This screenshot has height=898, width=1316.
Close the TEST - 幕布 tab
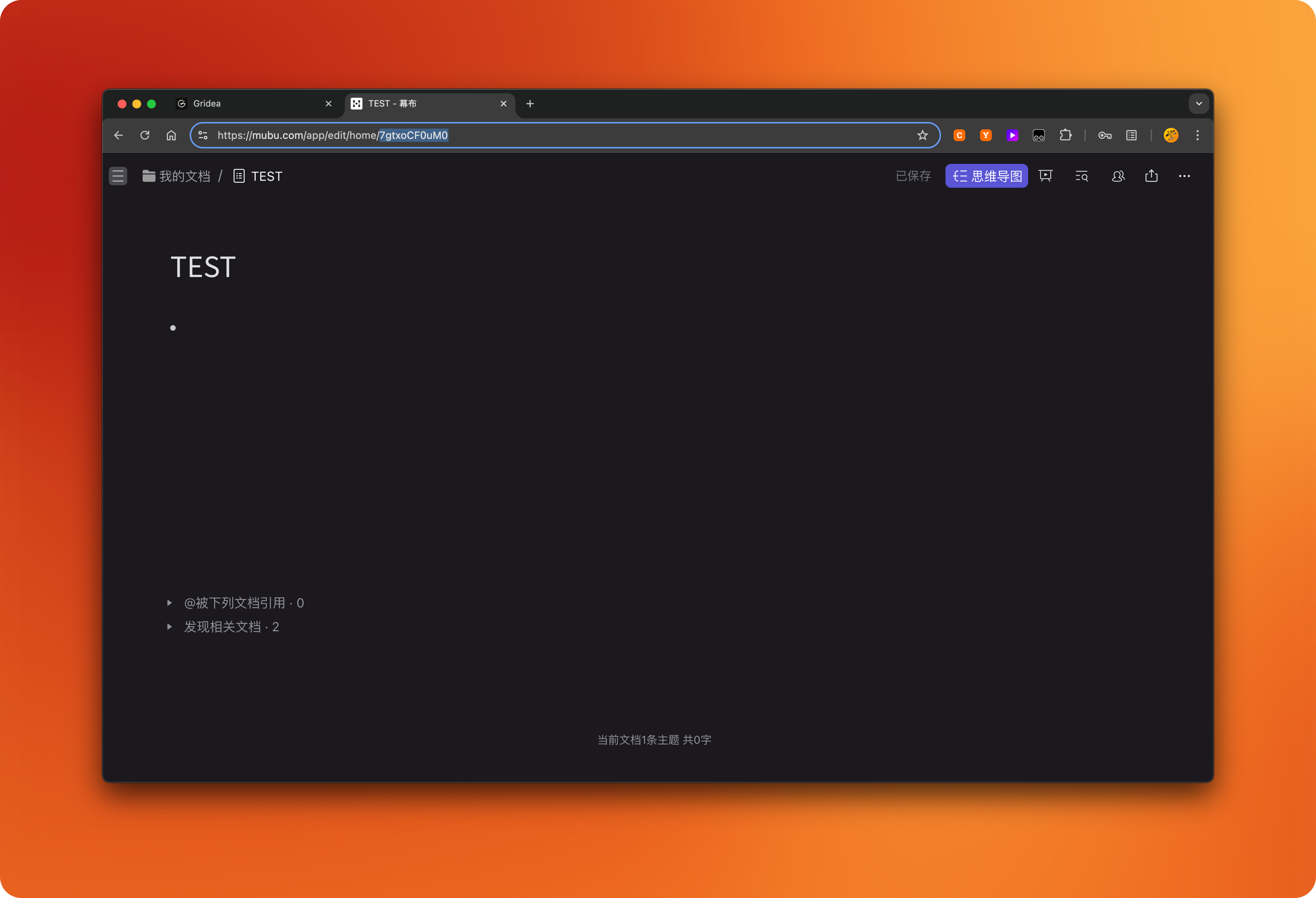point(503,104)
